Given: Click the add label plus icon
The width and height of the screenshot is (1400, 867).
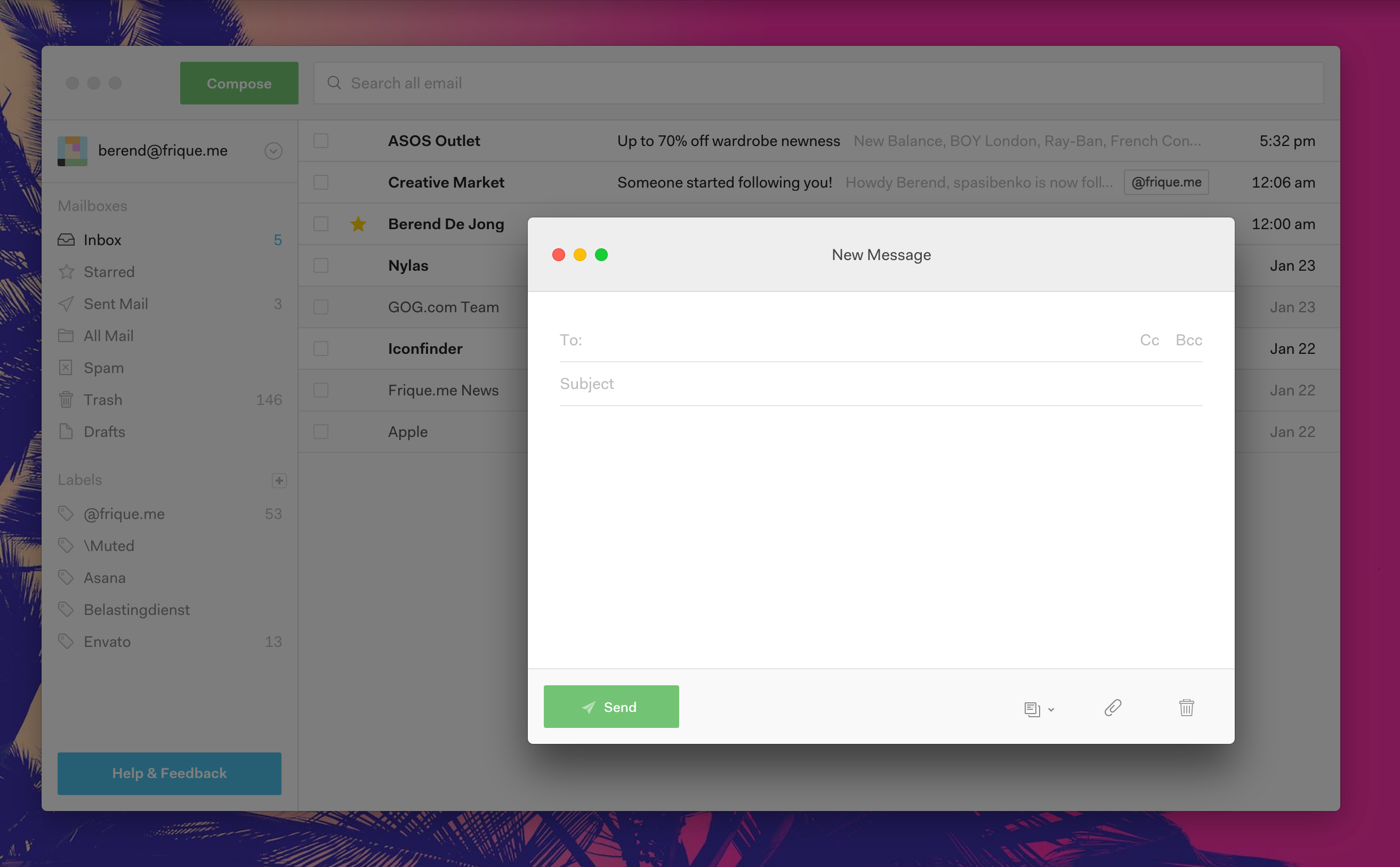Looking at the screenshot, I should [279, 481].
